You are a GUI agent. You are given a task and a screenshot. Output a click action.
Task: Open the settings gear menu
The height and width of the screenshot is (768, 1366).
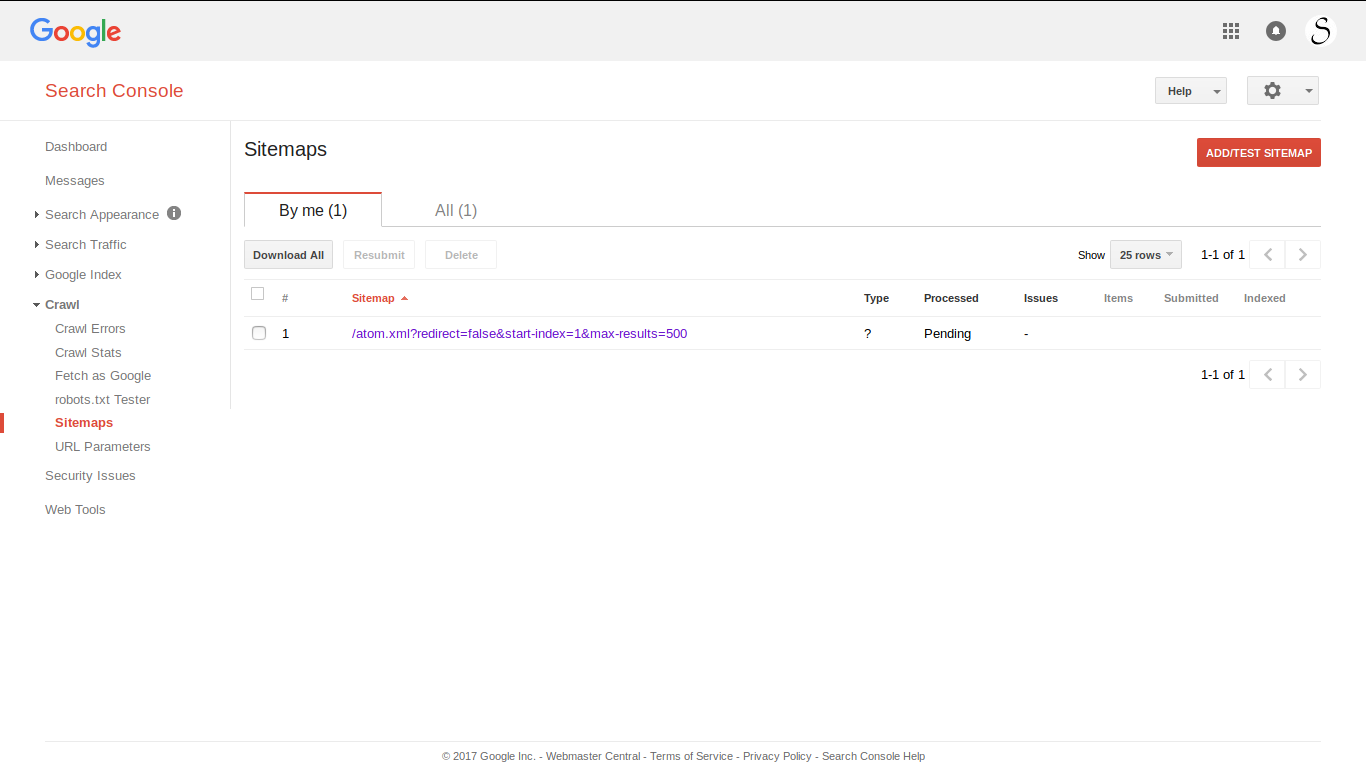pos(1283,91)
